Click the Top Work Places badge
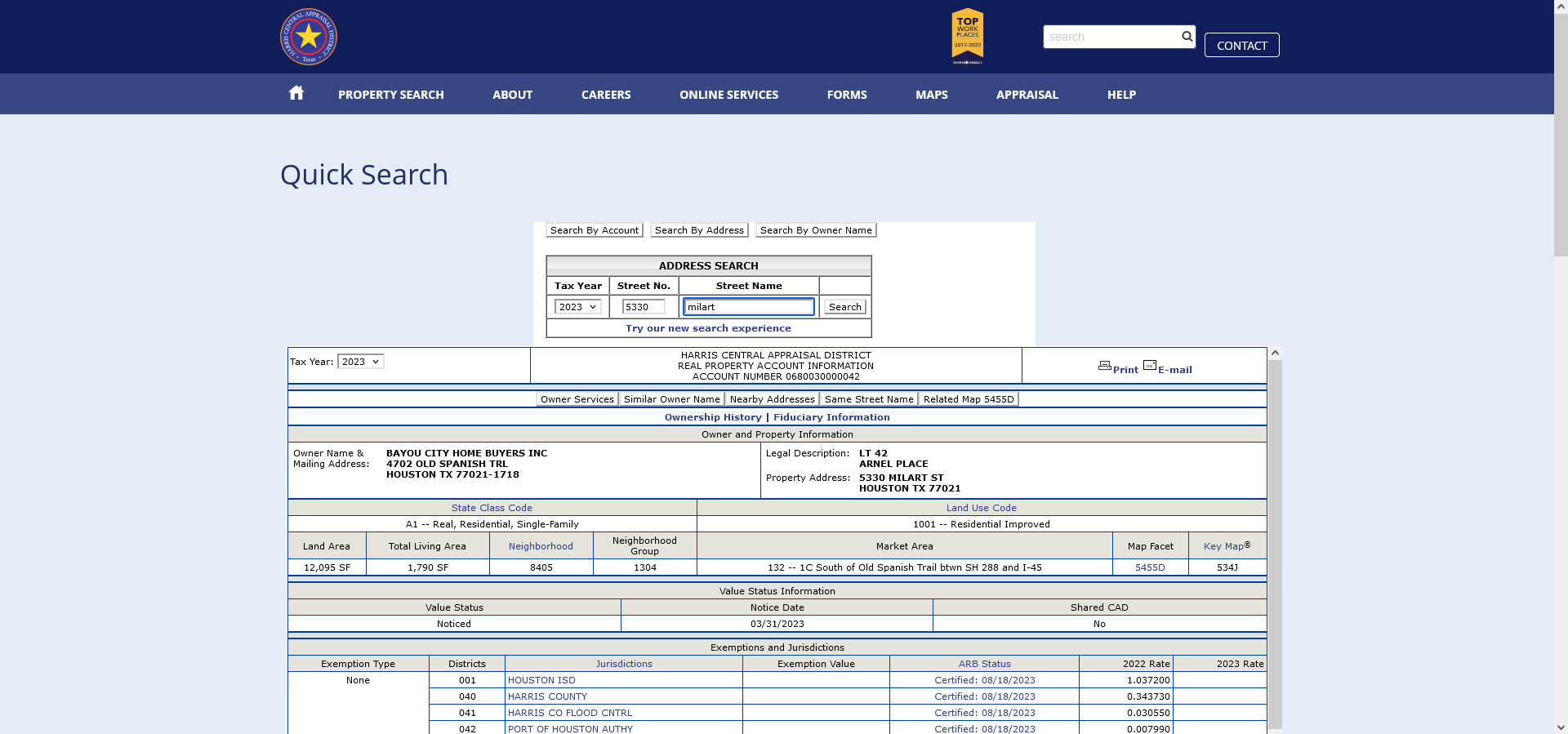The image size is (1568, 734). pyautogui.click(x=968, y=37)
